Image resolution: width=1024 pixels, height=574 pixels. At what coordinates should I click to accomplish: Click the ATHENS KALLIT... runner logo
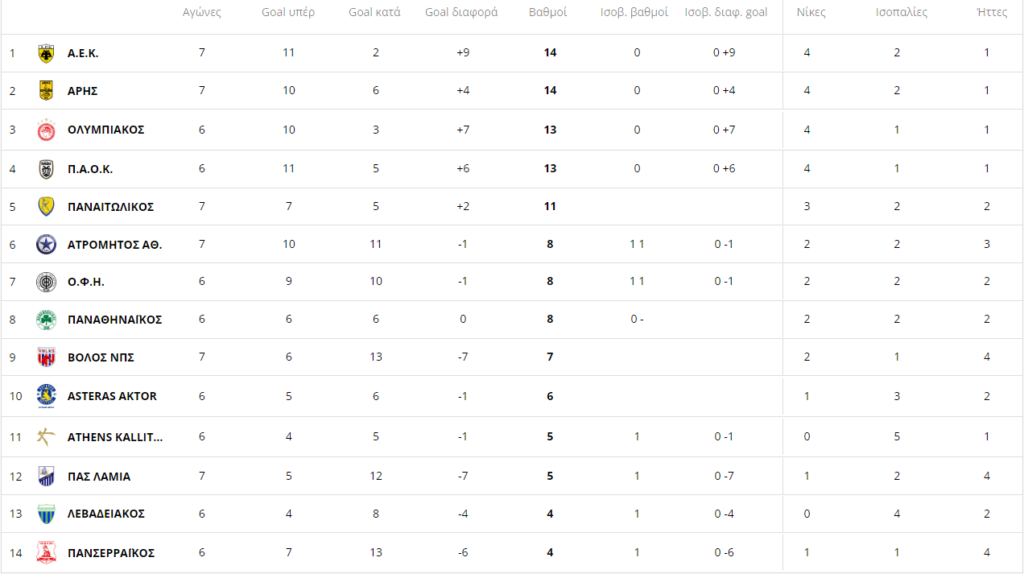click(x=46, y=437)
